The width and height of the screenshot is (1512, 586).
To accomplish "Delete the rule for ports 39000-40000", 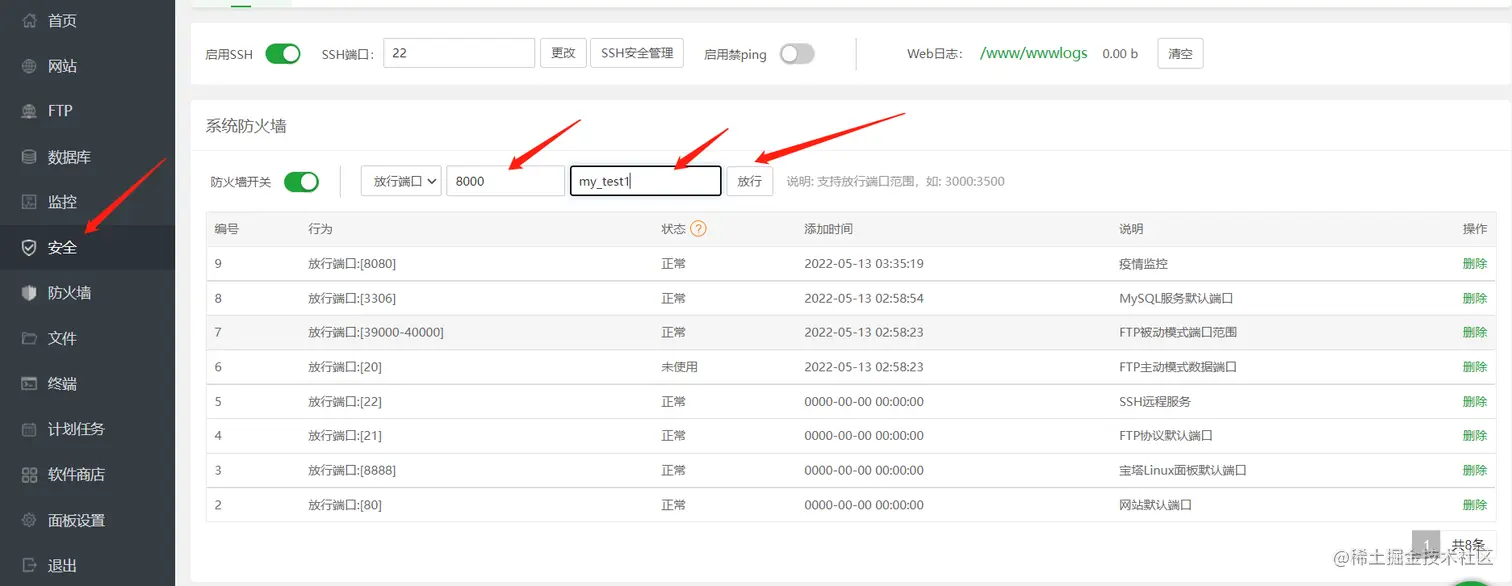I will (x=1474, y=332).
